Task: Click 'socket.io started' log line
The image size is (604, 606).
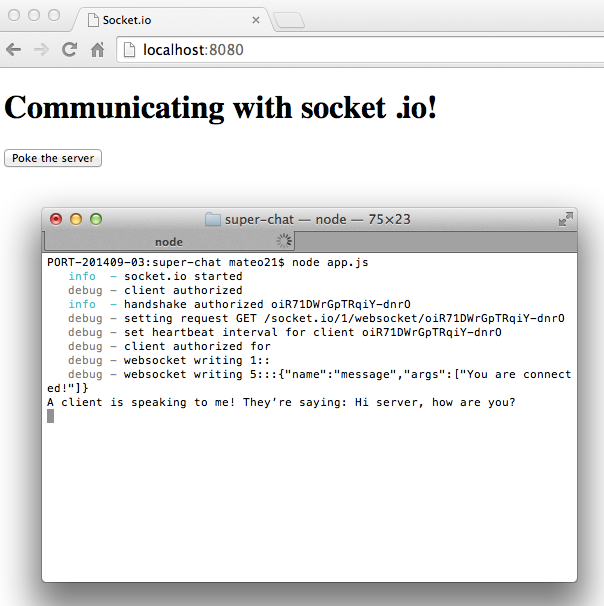Action: (155, 276)
